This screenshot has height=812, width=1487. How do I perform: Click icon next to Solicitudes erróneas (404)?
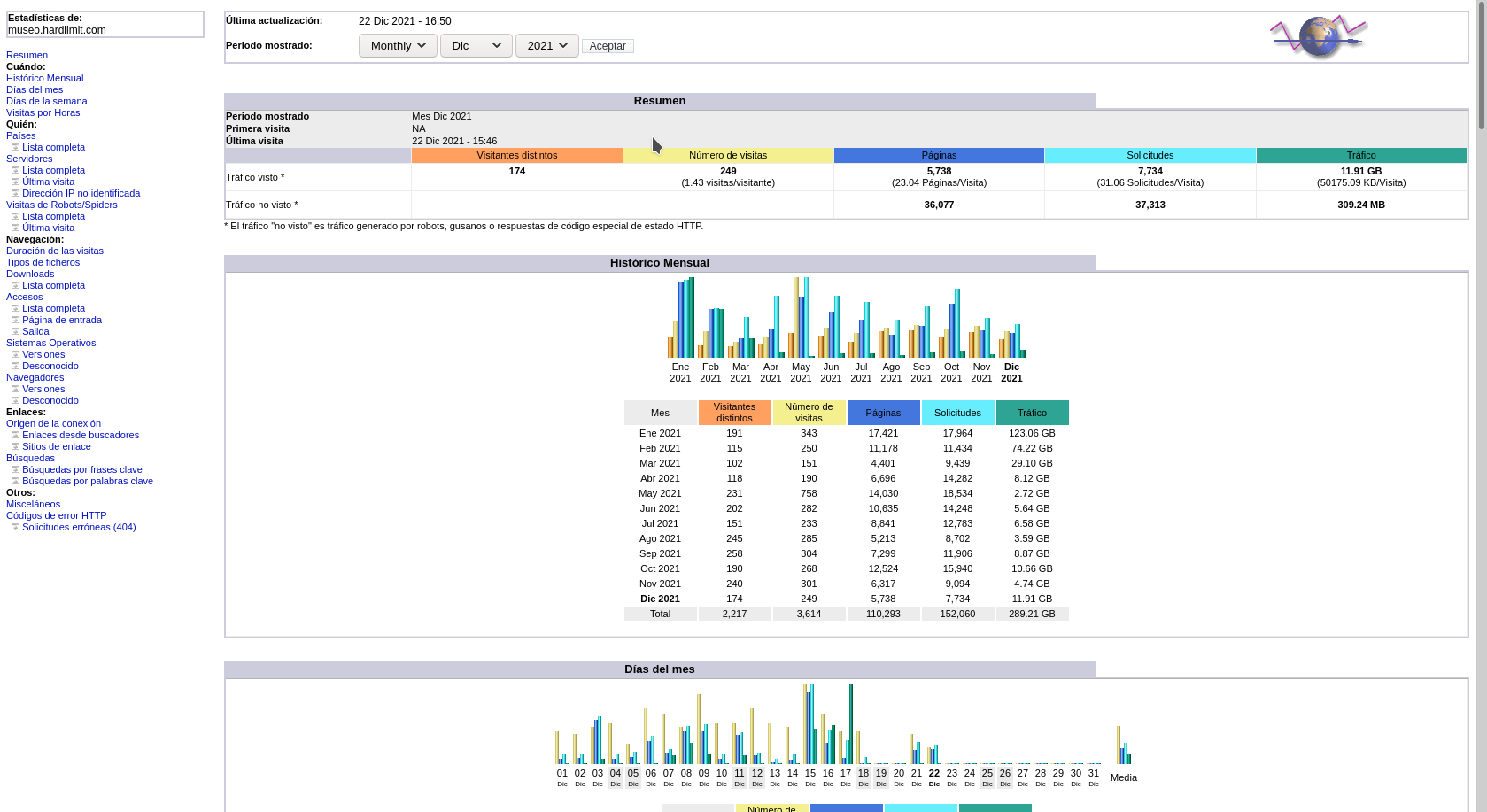pos(15,527)
